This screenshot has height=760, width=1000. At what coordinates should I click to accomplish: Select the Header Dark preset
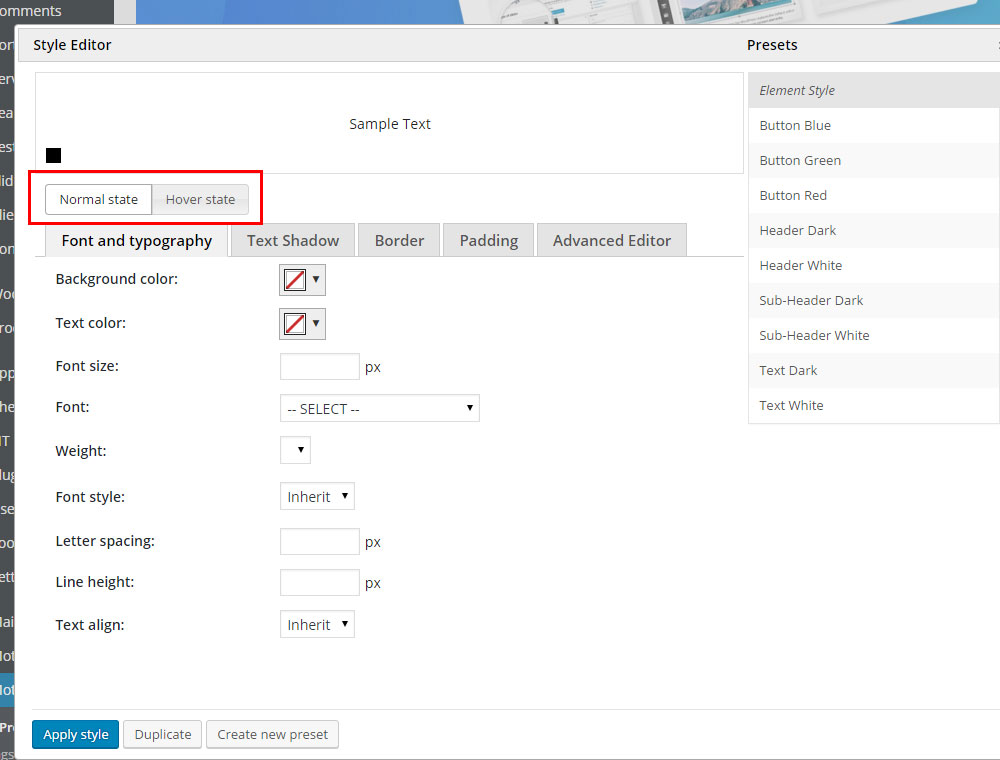874,231
